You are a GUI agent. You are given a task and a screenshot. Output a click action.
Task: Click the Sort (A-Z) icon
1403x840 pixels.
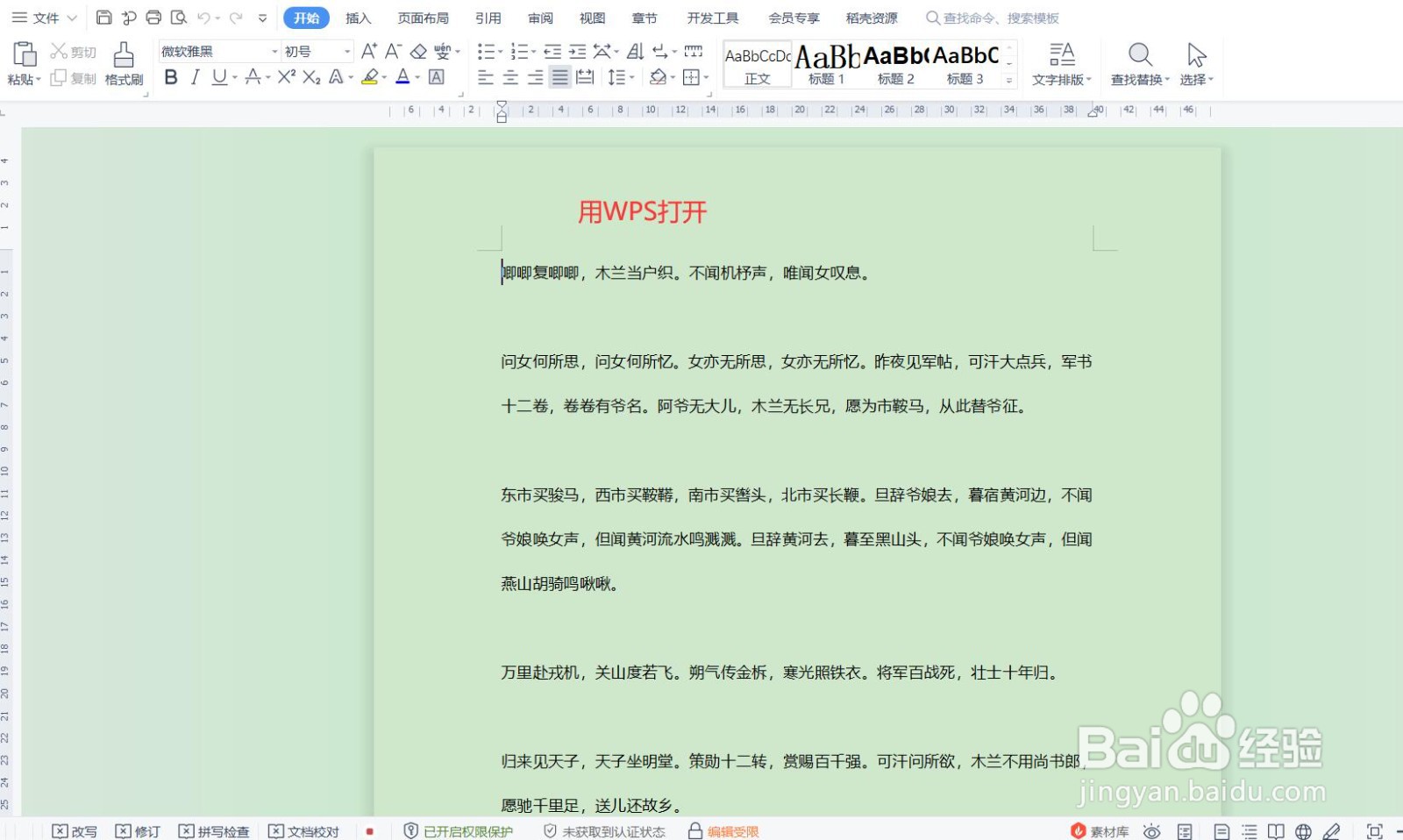[636, 52]
